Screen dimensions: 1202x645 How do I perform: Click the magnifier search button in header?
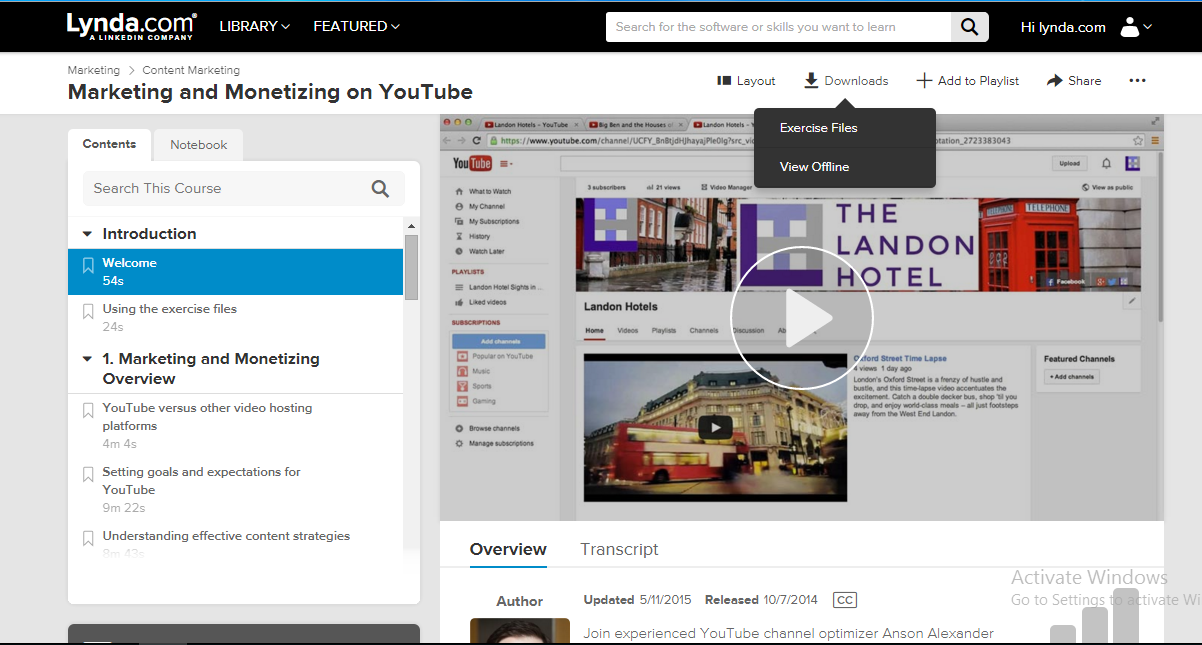969,27
